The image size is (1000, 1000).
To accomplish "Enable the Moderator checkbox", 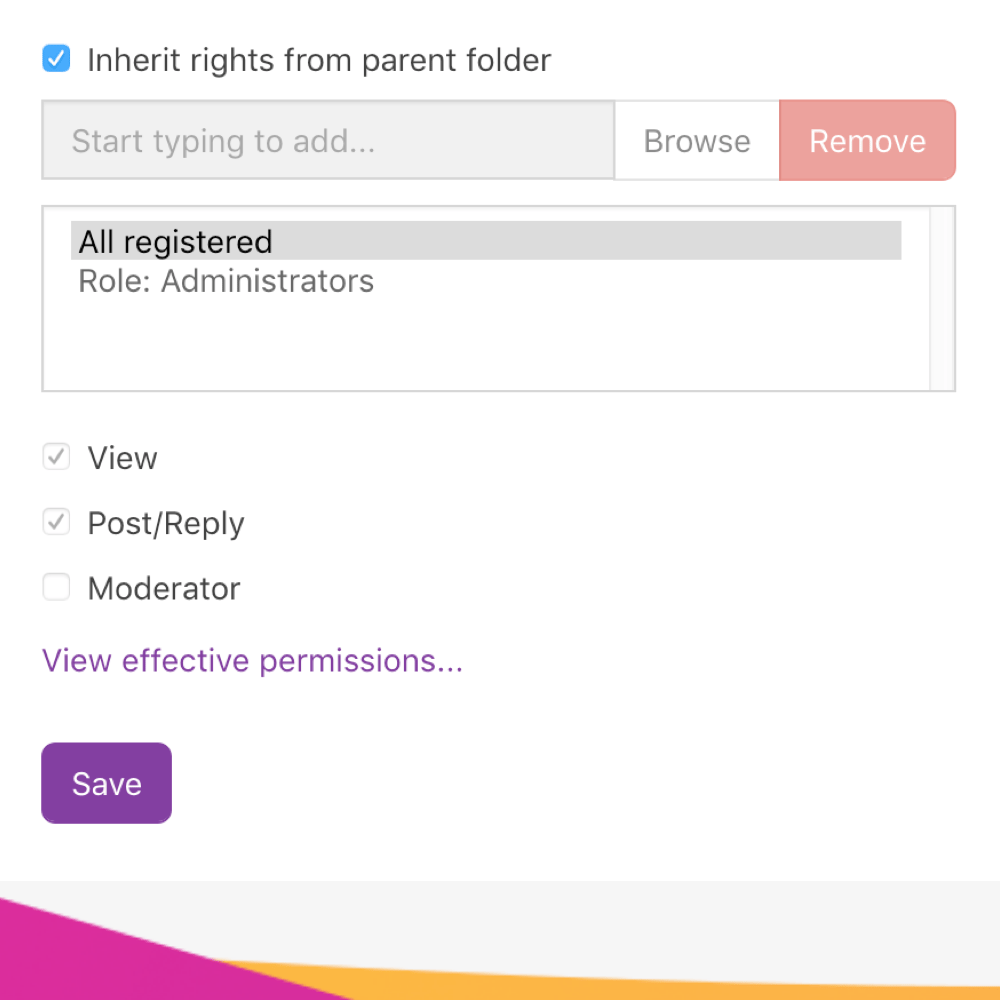I will [x=56, y=588].
